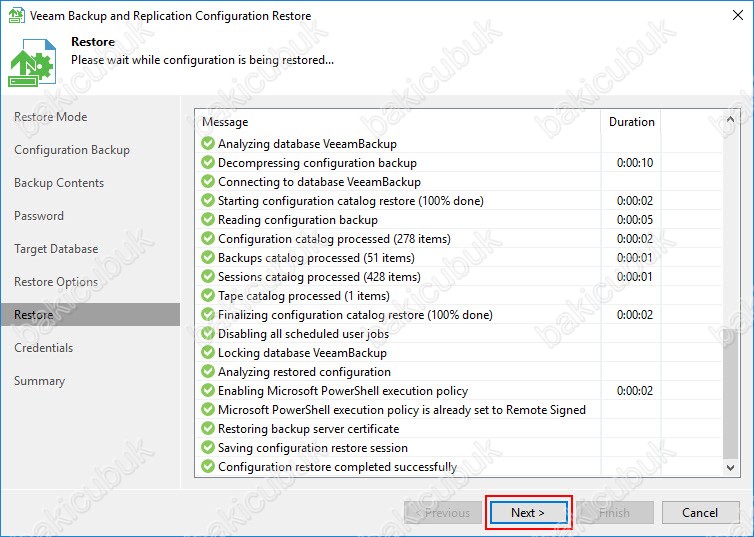Click check icon for Backups catalog processed

pyautogui.click(x=208, y=257)
